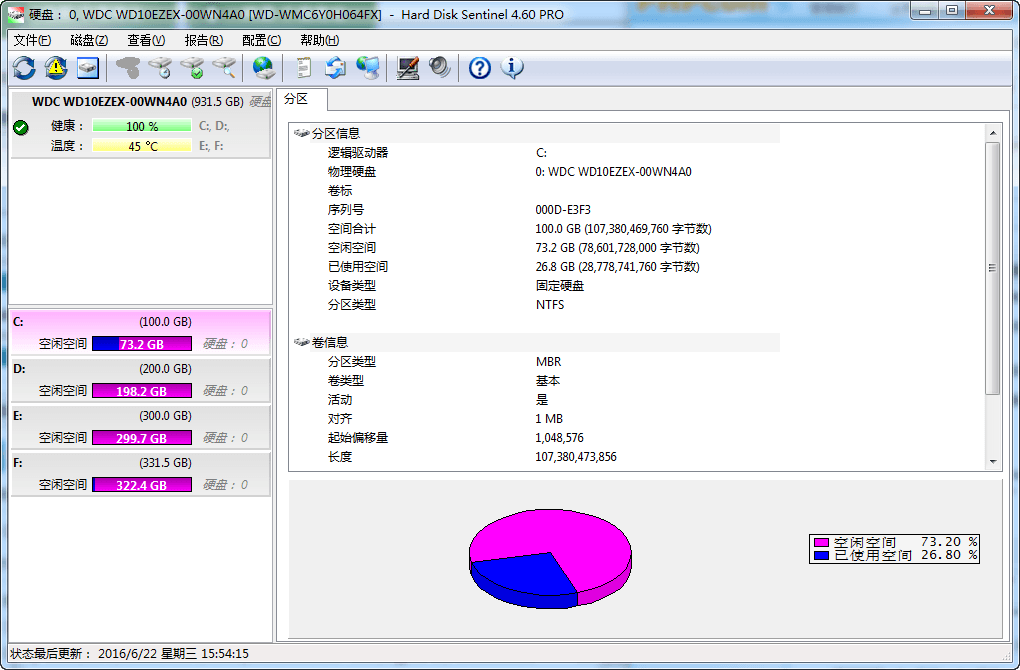The width and height of the screenshot is (1020, 670).
Task: Click the serial number value 000D-E3F3
Action: click(x=563, y=209)
